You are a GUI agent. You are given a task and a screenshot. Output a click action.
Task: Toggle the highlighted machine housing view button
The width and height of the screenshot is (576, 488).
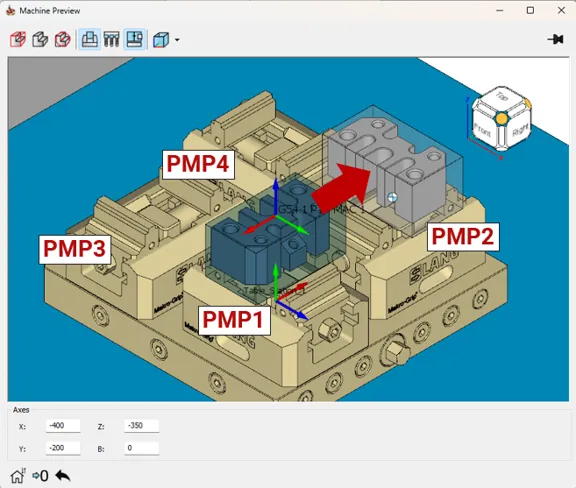click(134, 39)
